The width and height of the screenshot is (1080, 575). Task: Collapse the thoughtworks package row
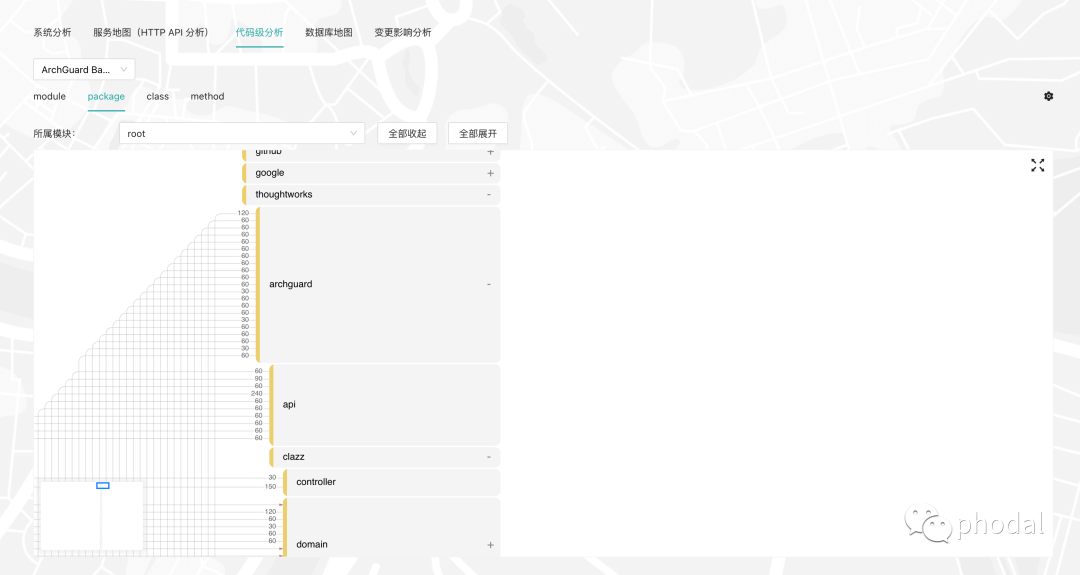click(489, 195)
